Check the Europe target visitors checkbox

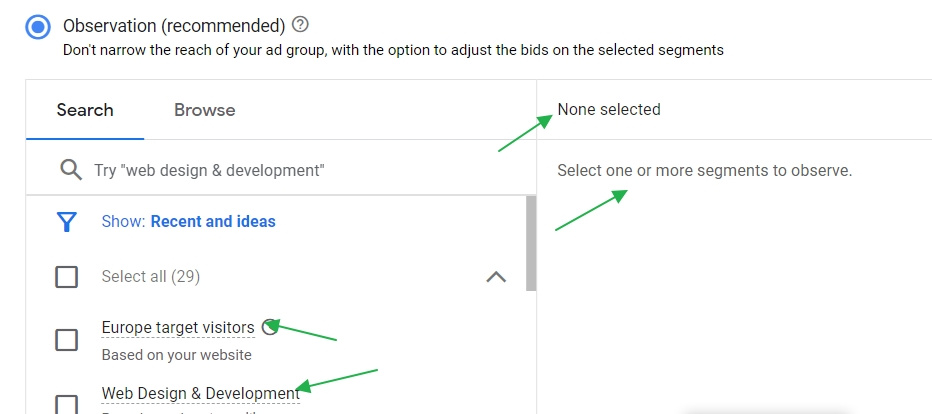pyautogui.click(x=67, y=340)
